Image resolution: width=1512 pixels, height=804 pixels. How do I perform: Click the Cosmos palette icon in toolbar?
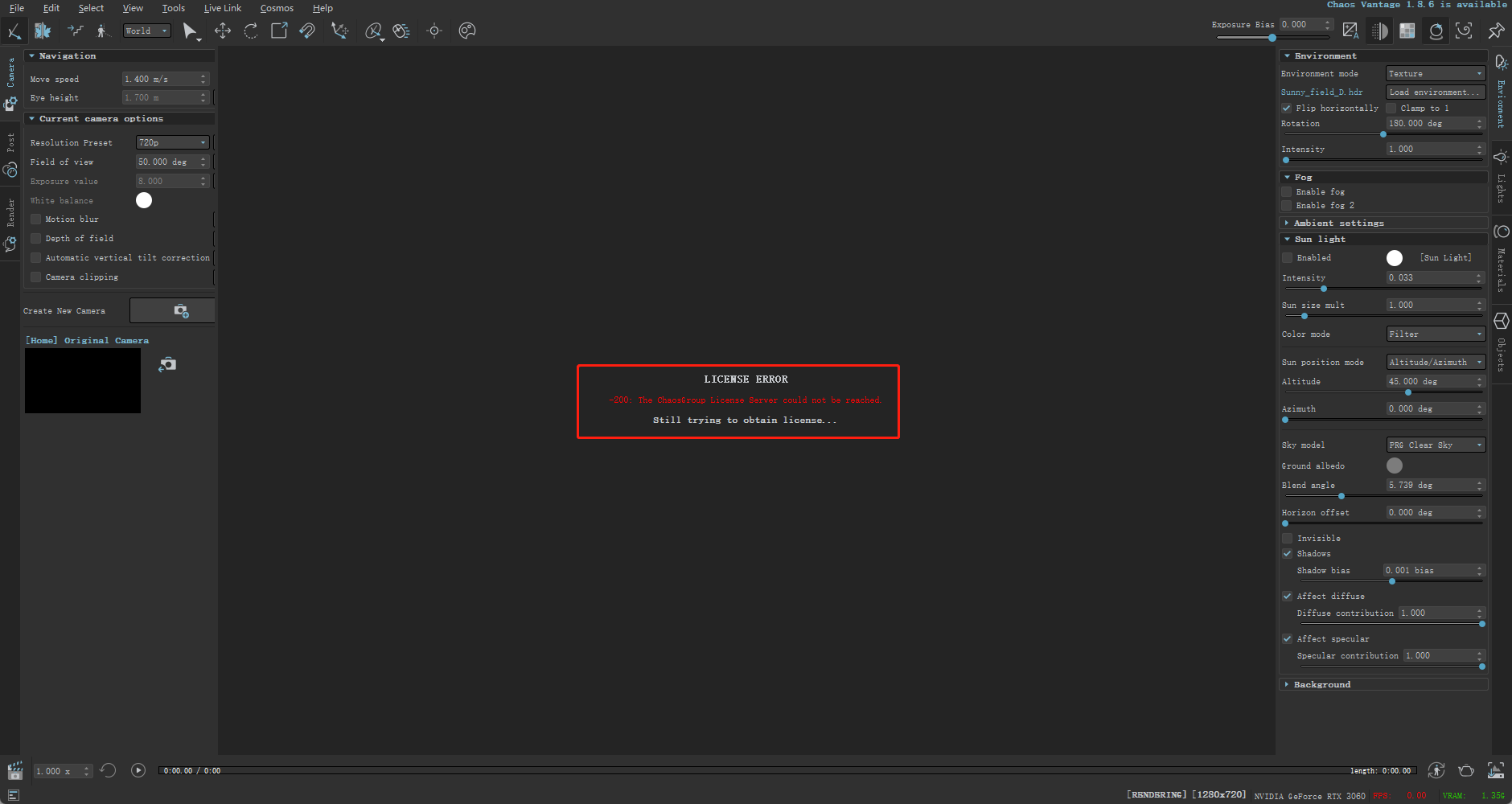pyautogui.click(x=467, y=31)
